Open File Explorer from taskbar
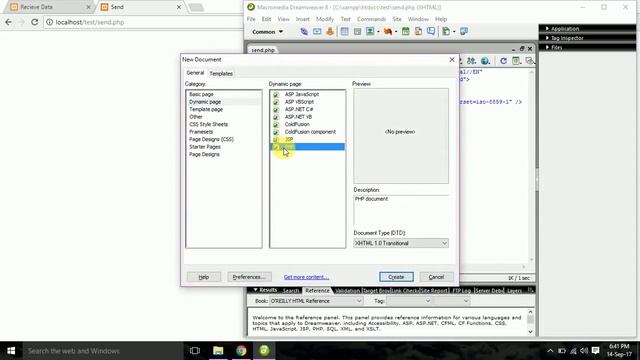The image size is (640, 360). coord(218,351)
